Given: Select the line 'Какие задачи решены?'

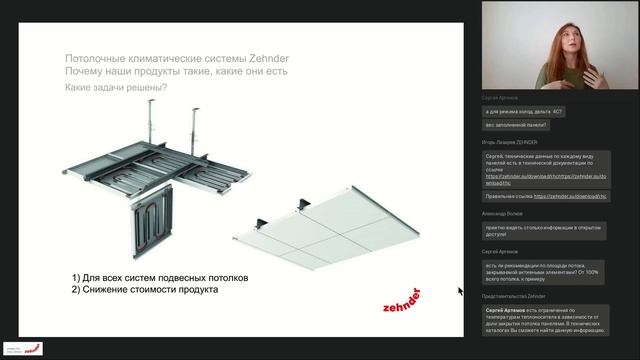Looking at the screenshot, I should pyautogui.click(x=116, y=87).
